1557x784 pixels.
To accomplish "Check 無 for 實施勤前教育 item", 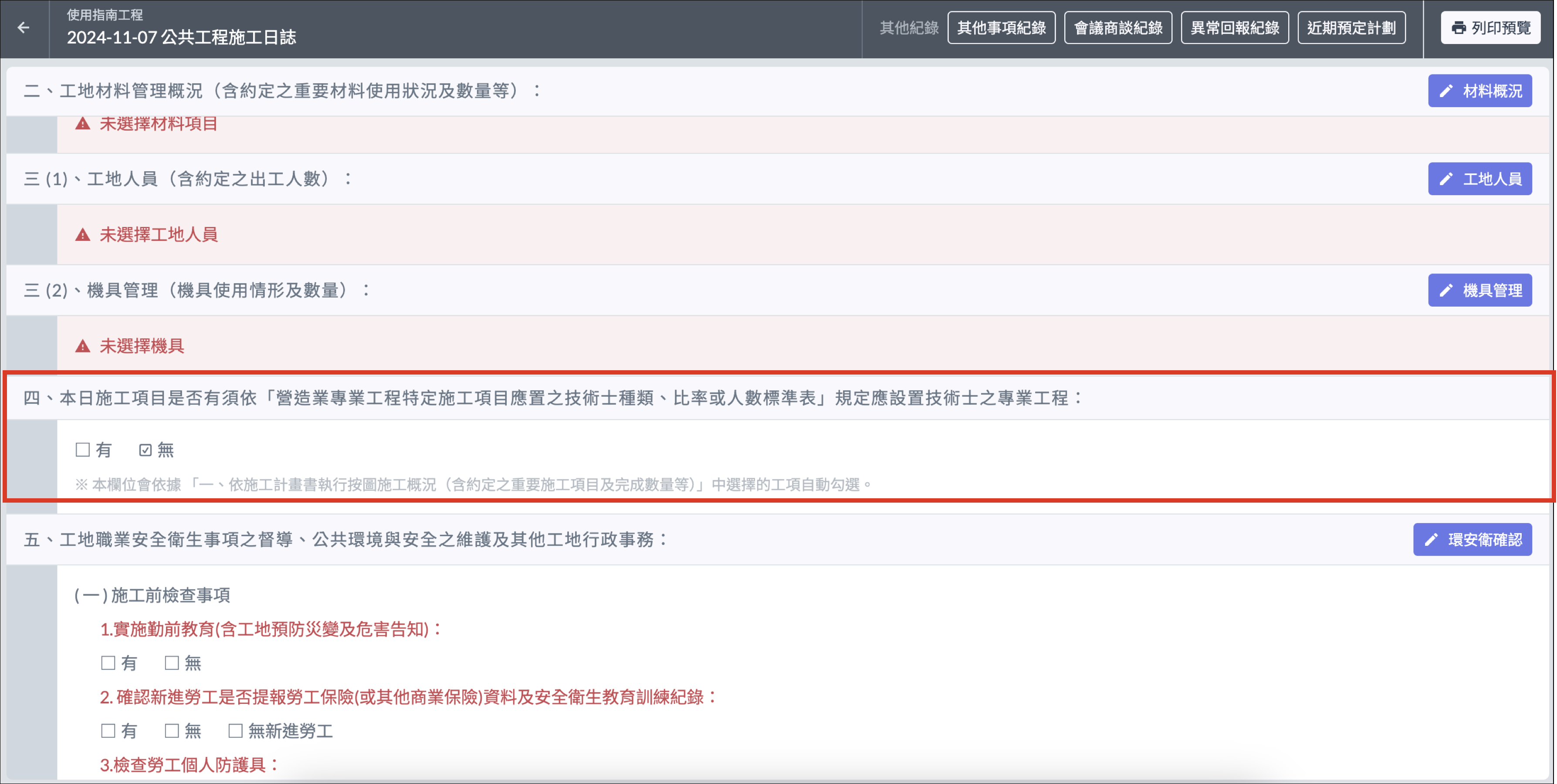I will (x=172, y=663).
